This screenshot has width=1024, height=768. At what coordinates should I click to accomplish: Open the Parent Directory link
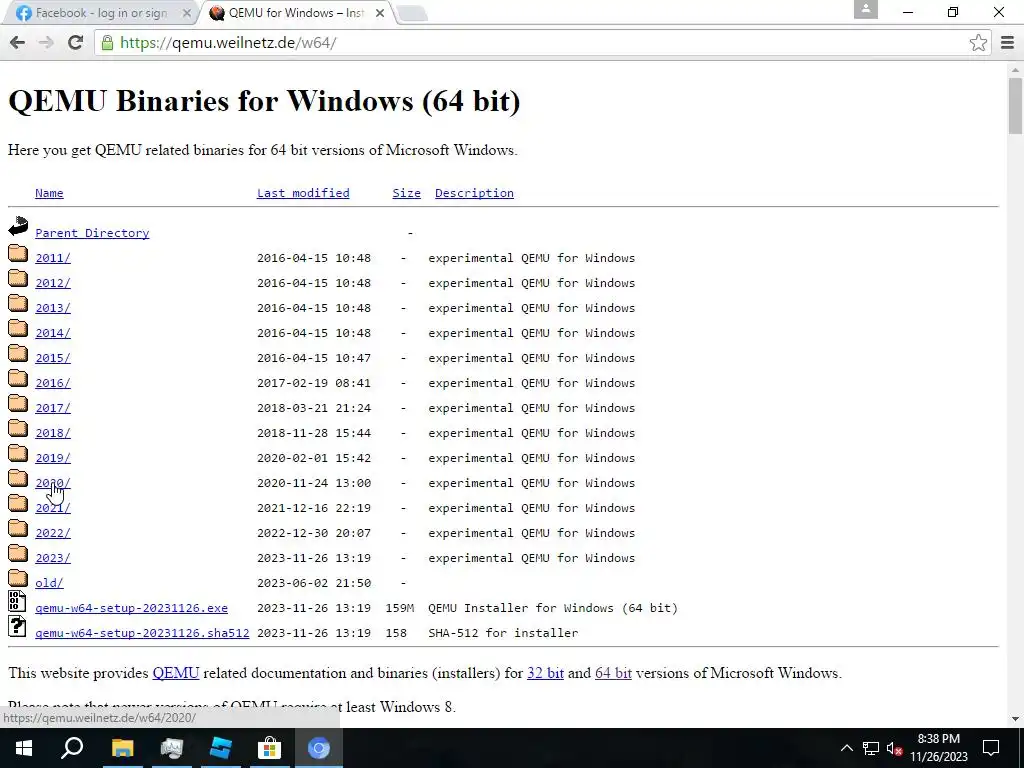[x=92, y=233]
